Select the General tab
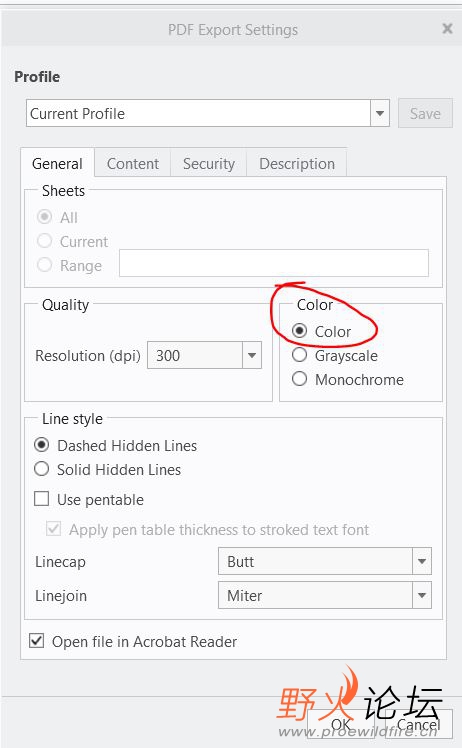Image resolution: width=462 pixels, height=748 pixels. (x=57, y=164)
